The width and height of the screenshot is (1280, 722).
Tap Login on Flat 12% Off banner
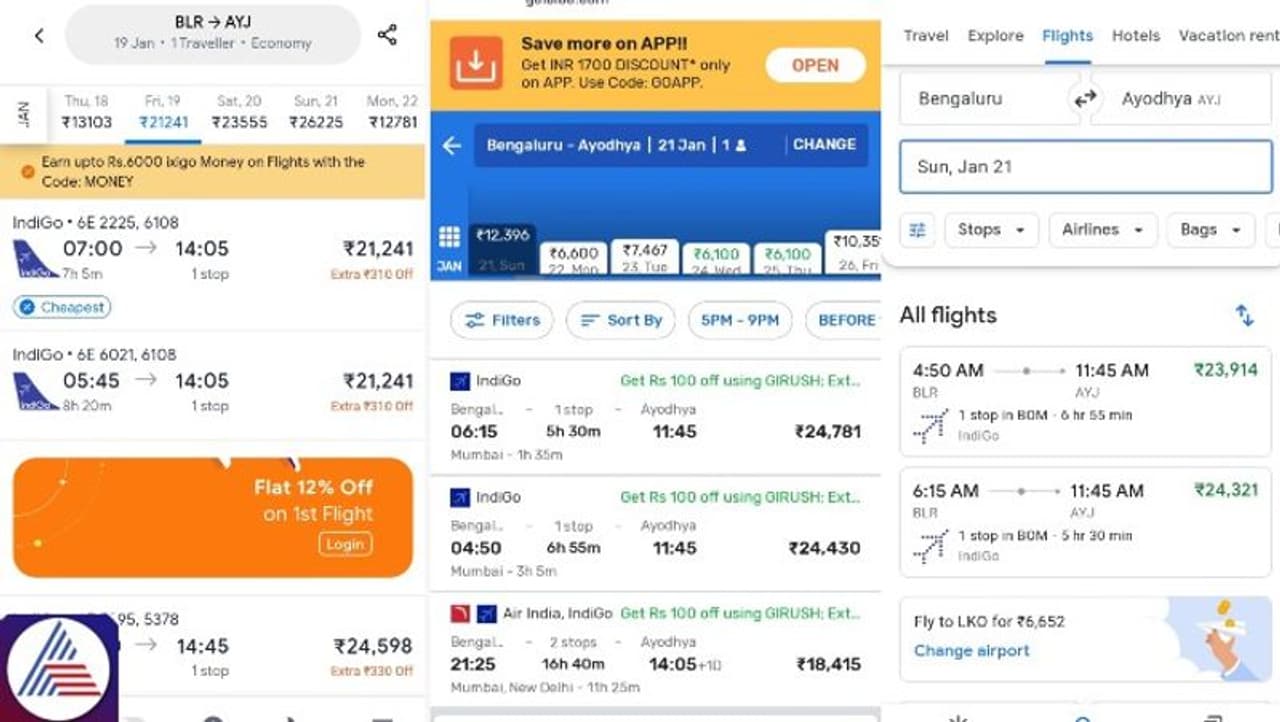[345, 544]
